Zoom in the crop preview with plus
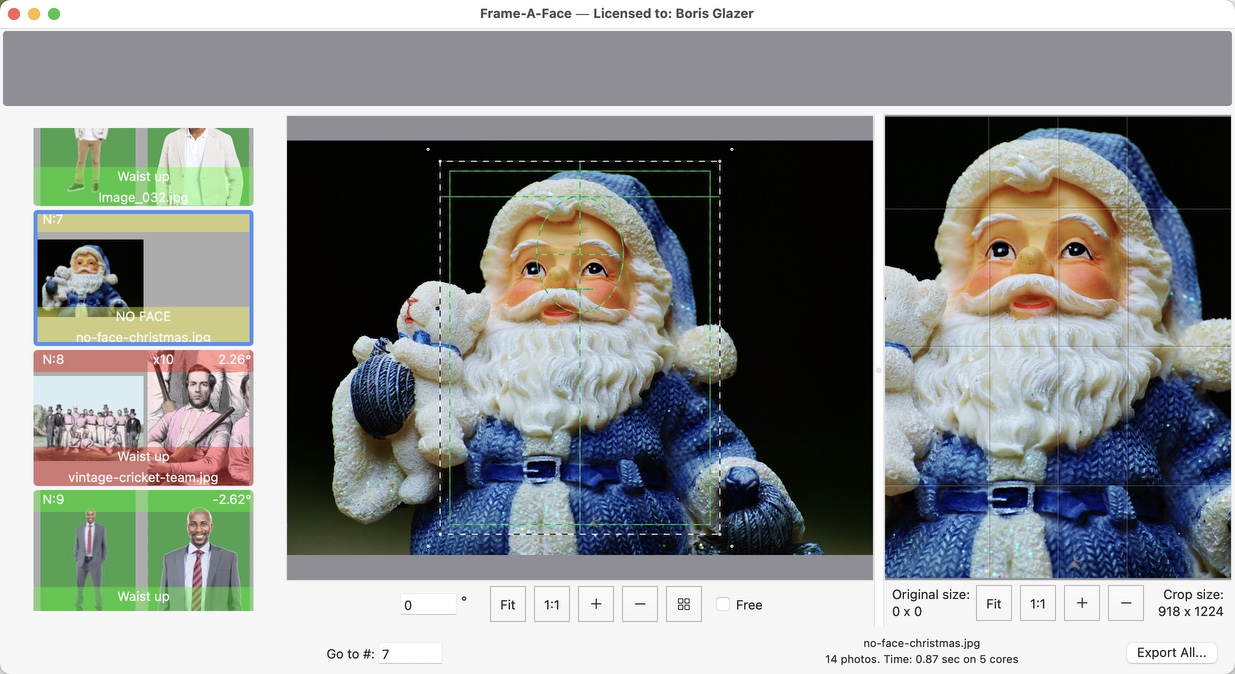Viewport: 1235px width, 674px height. click(1082, 603)
